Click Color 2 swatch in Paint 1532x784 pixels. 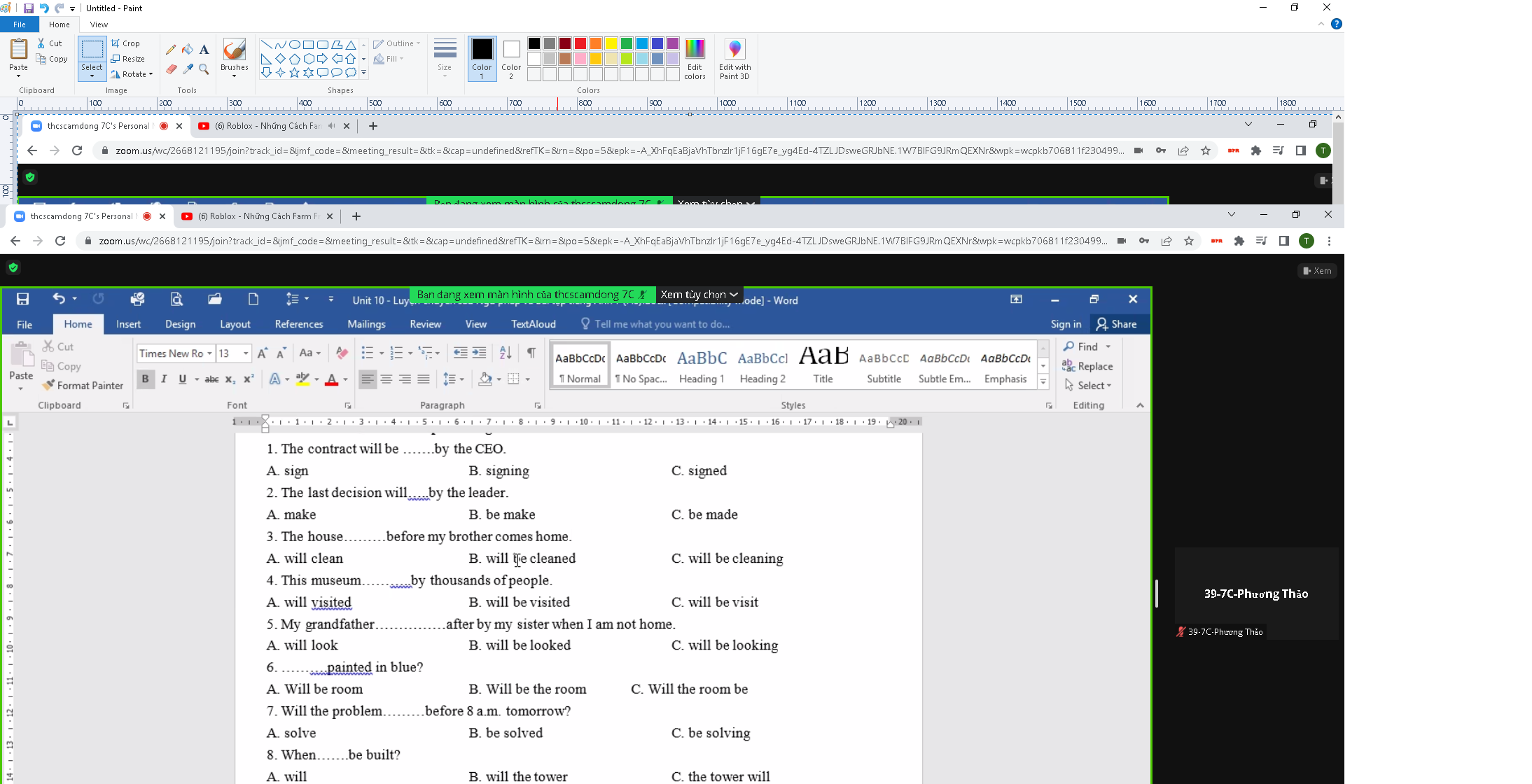click(511, 59)
